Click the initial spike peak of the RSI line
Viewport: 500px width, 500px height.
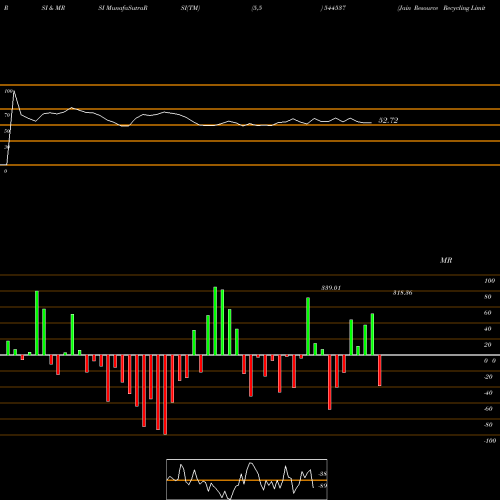[x=14, y=91]
